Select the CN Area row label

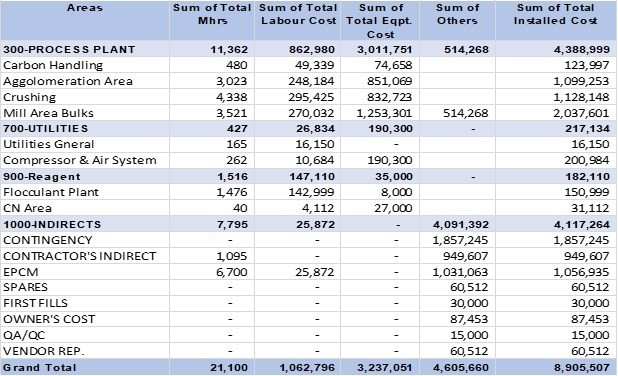coord(27,208)
